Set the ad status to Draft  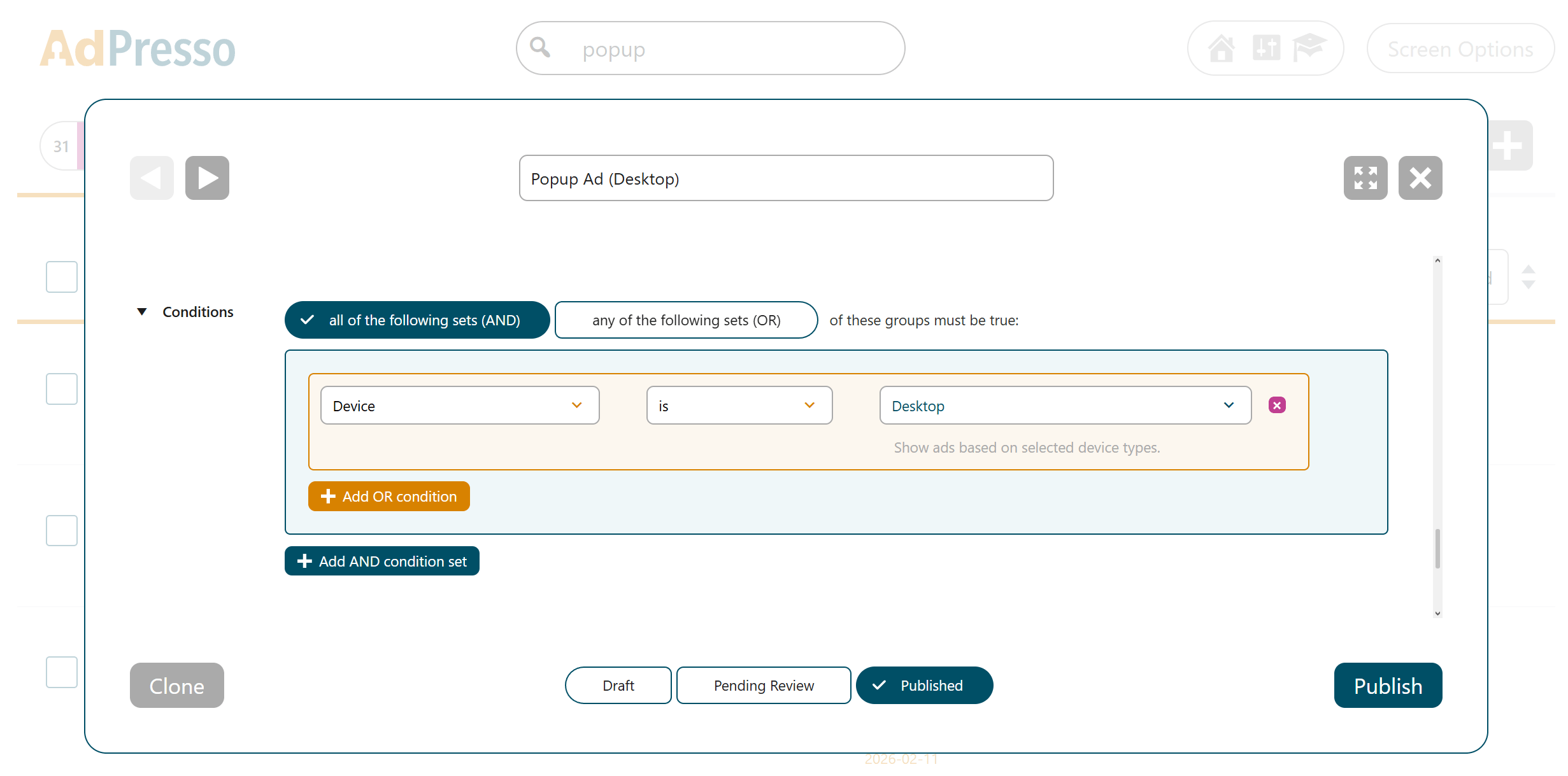pyautogui.click(x=618, y=685)
